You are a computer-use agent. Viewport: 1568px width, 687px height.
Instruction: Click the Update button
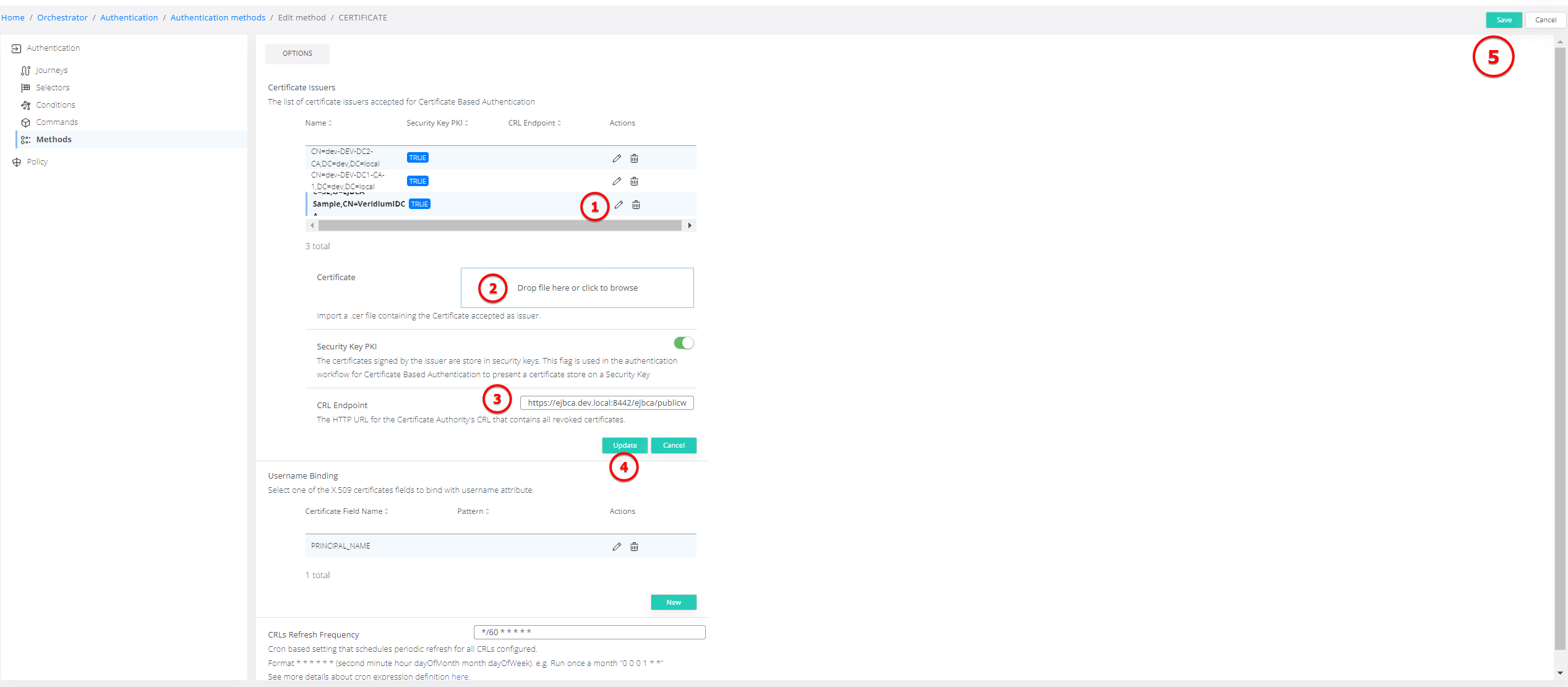625,445
